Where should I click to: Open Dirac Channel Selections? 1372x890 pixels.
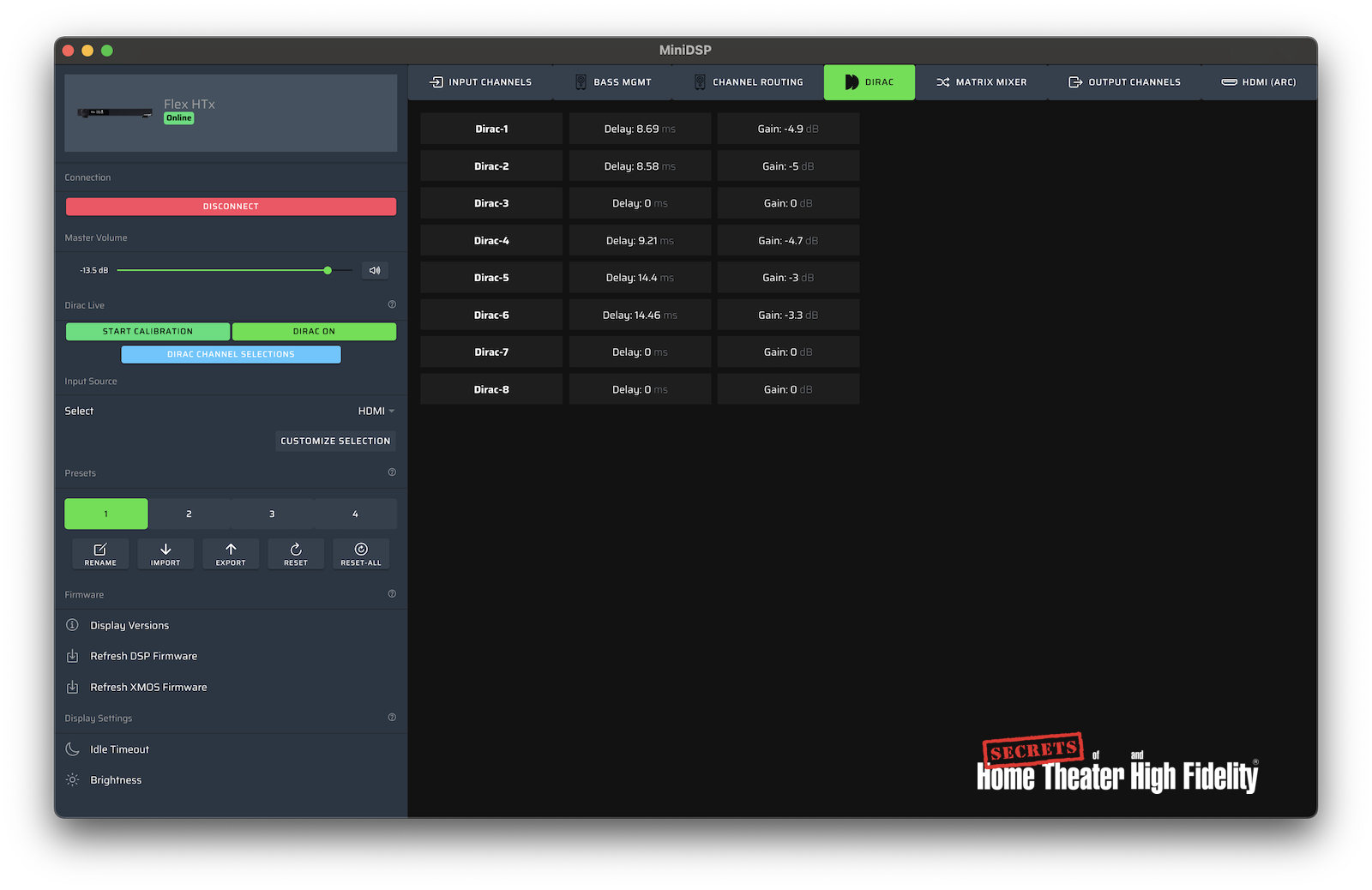point(231,354)
